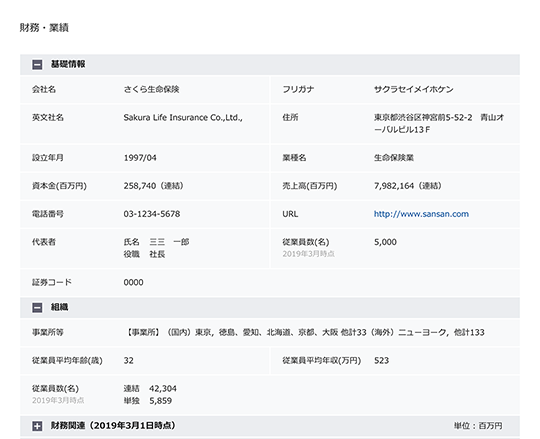The height and width of the screenshot is (439, 540).
Task: Click the 財務関連（2019年3月1日時点） title
Action: point(113,426)
